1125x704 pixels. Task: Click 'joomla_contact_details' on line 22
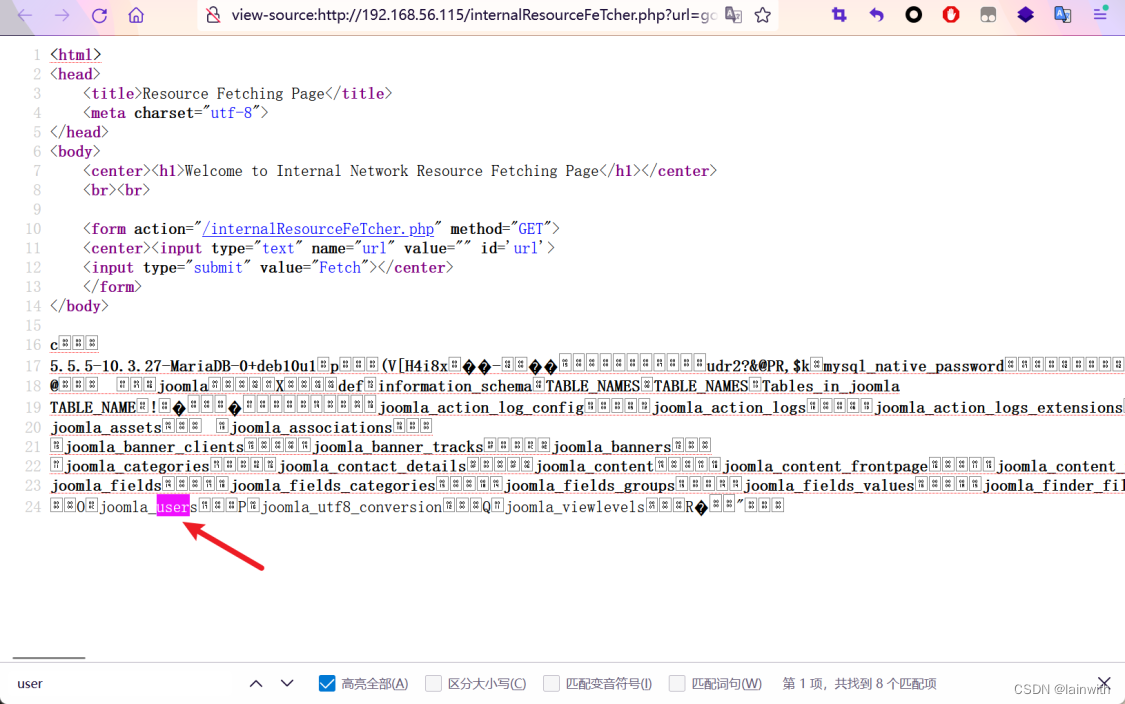[x=372, y=466]
